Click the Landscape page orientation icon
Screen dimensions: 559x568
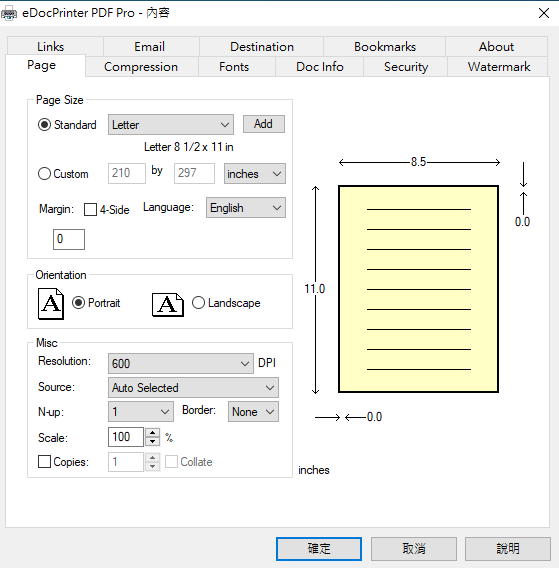pyautogui.click(x=168, y=305)
